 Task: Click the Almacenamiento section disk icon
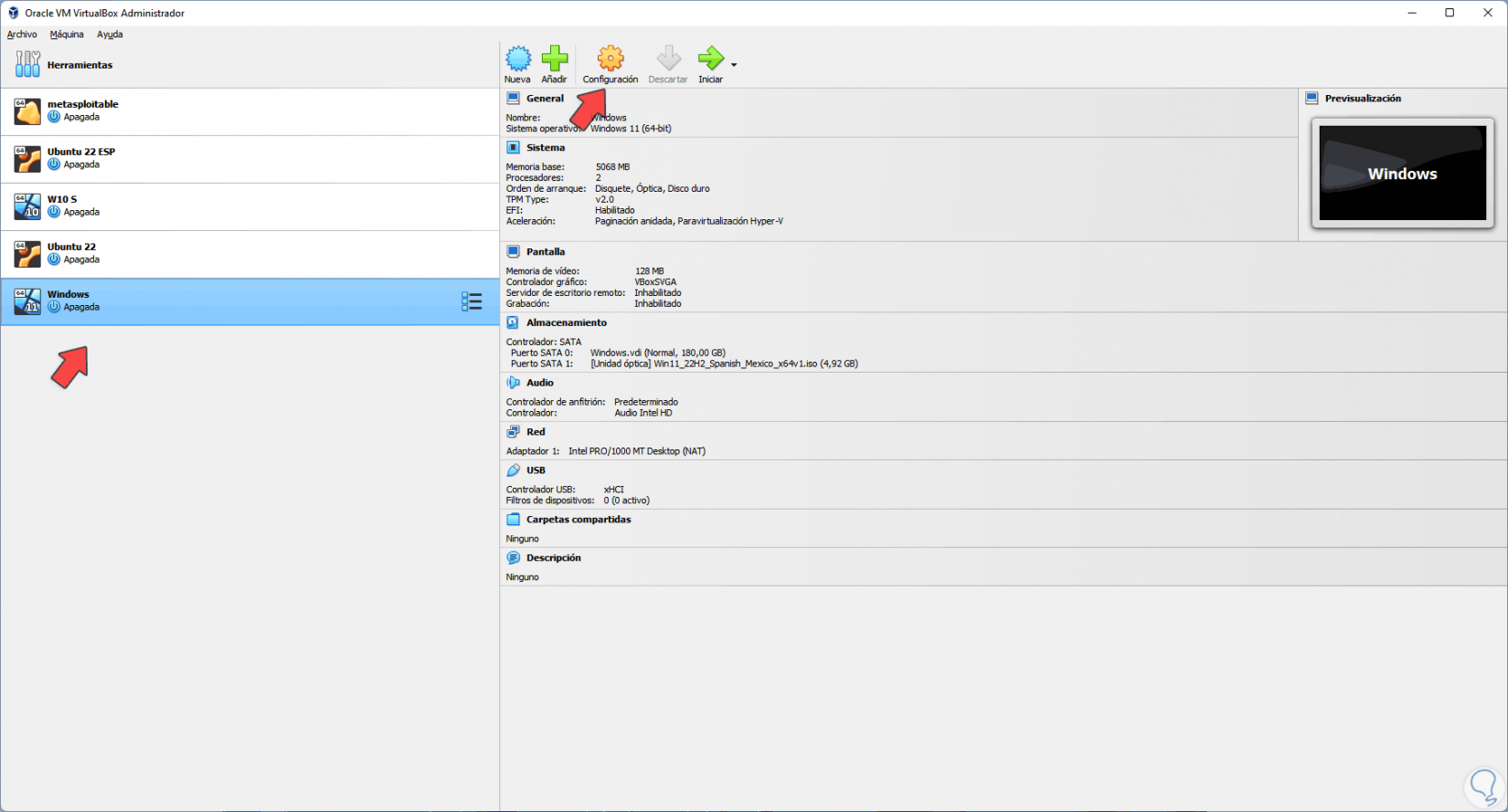[x=514, y=323]
